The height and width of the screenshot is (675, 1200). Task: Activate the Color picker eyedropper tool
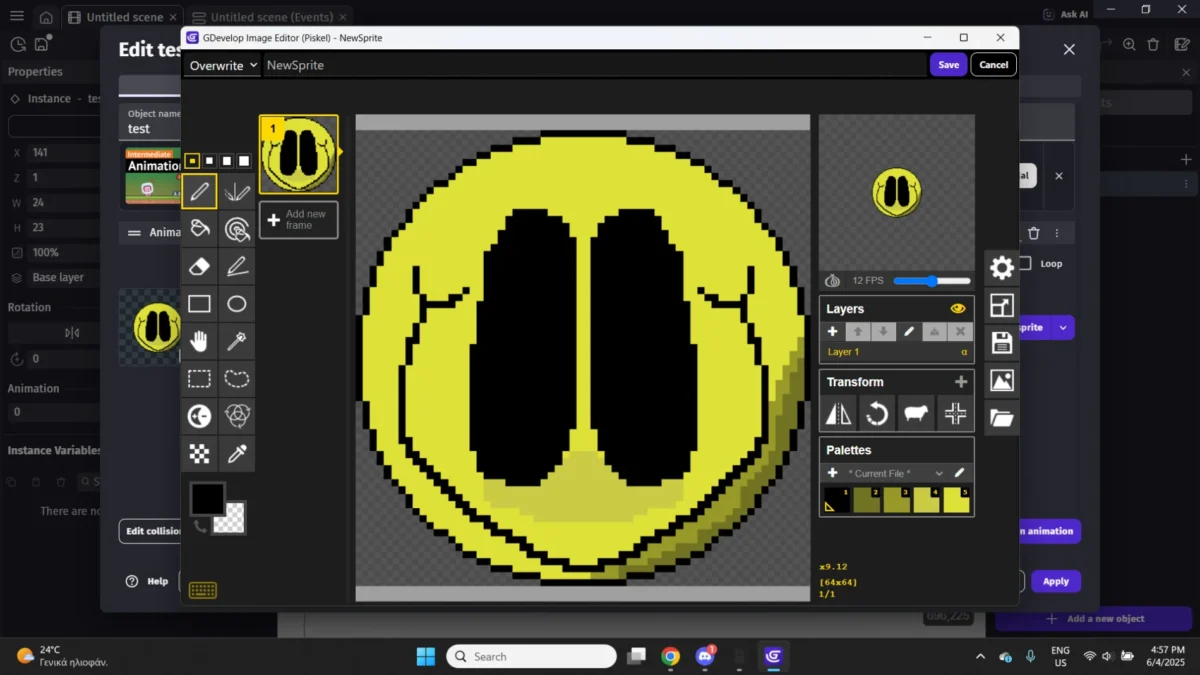point(237,454)
